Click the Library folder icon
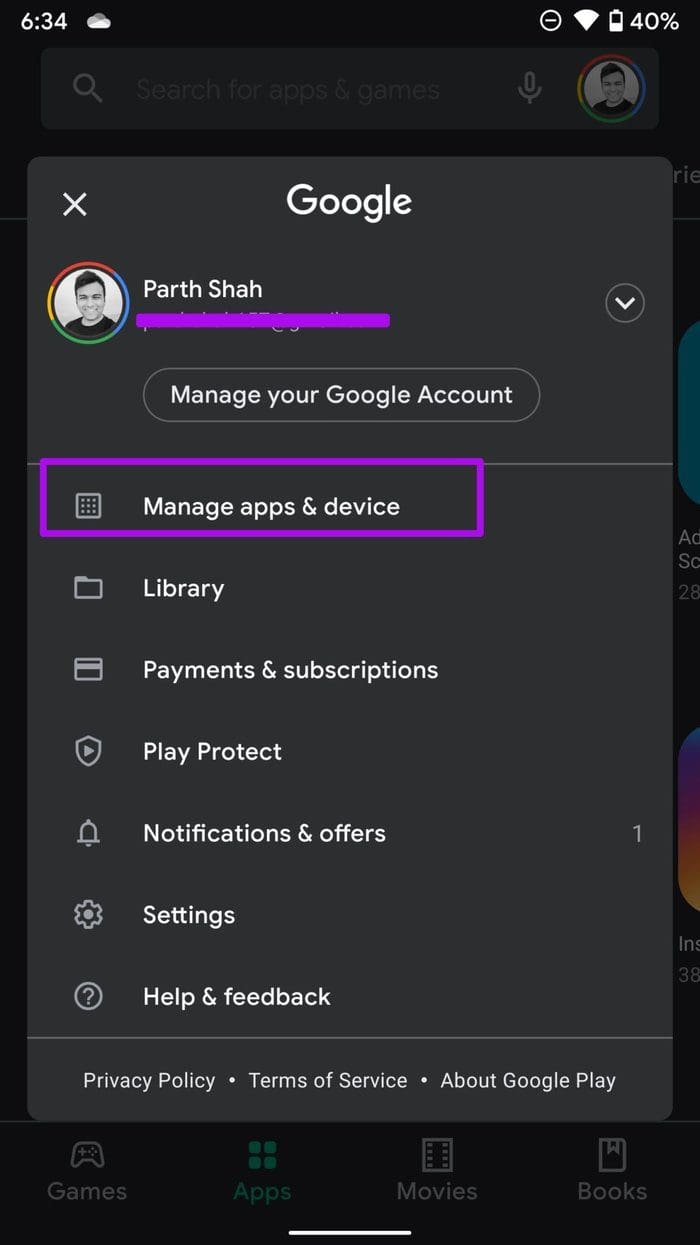The width and height of the screenshot is (700, 1245). 89,588
